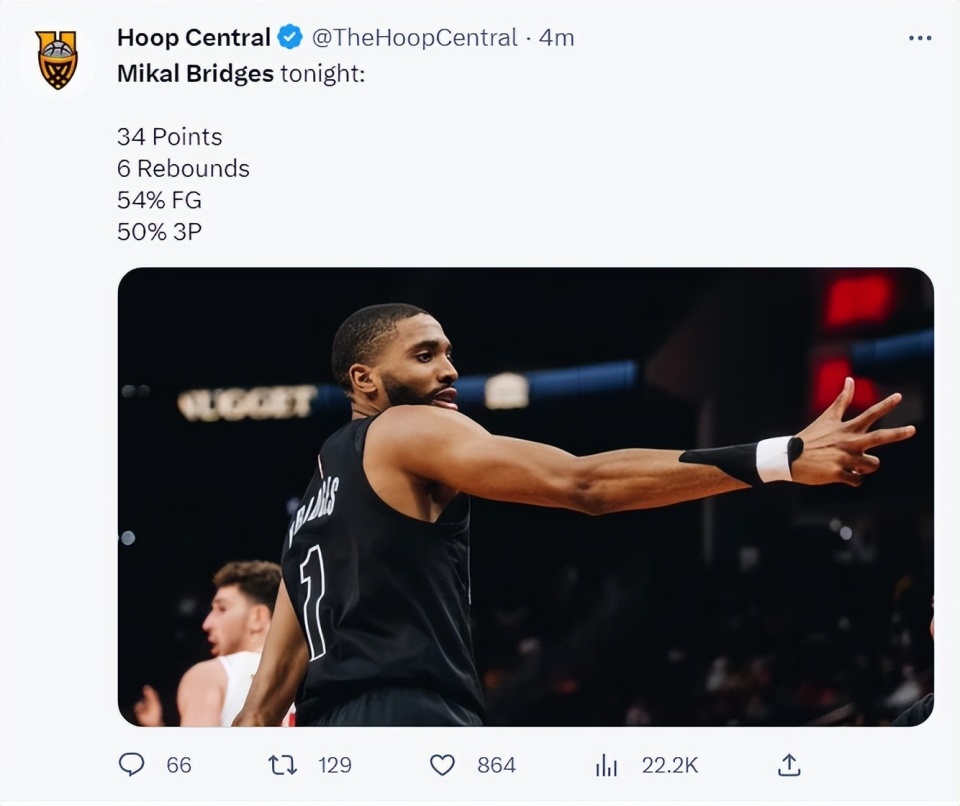Click the retweet count 129
960x806 pixels.
tap(335, 765)
